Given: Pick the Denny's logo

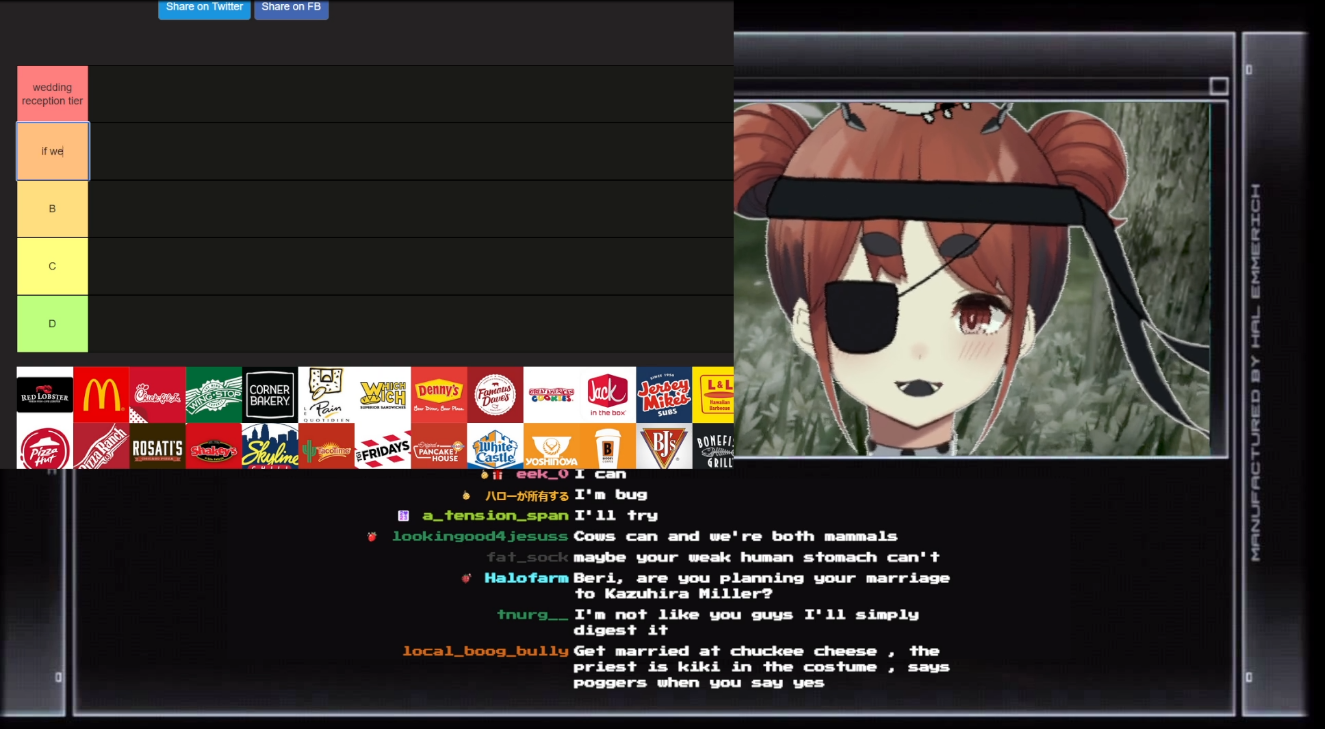Looking at the screenshot, I should point(439,395).
